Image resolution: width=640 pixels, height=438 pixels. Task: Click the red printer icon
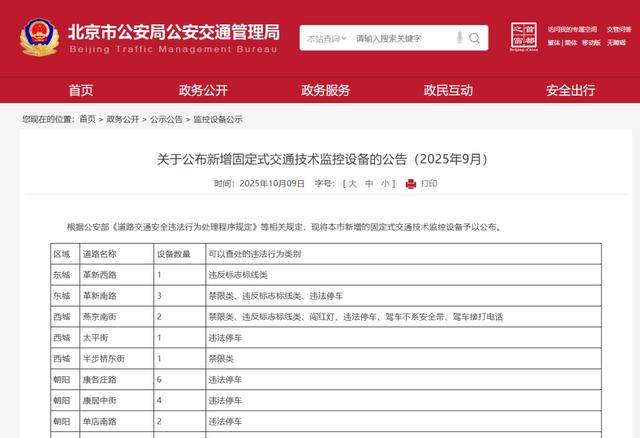click(x=411, y=184)
